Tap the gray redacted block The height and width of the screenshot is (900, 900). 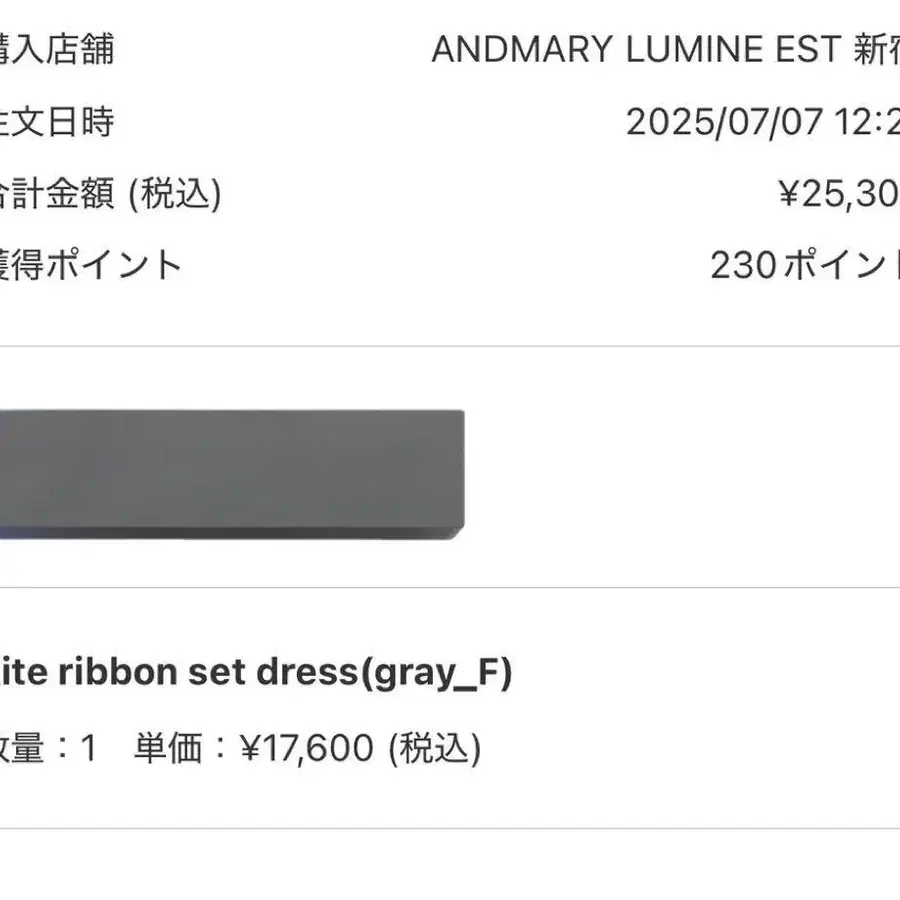(x=232, y=475)
